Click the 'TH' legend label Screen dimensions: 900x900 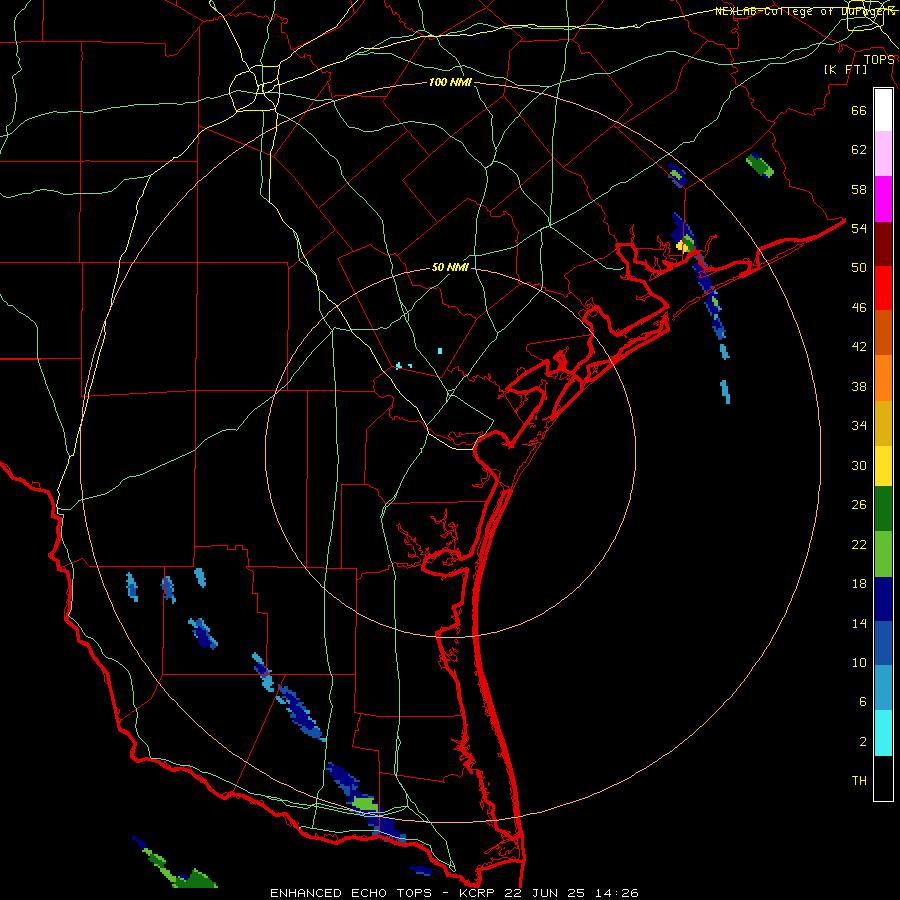(859, 781)
